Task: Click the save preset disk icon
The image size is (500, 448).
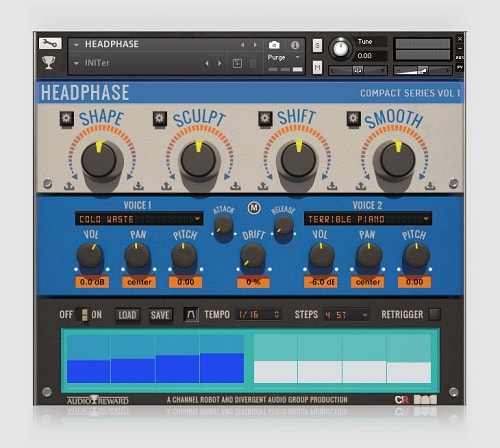Action: tap(237, 63)
